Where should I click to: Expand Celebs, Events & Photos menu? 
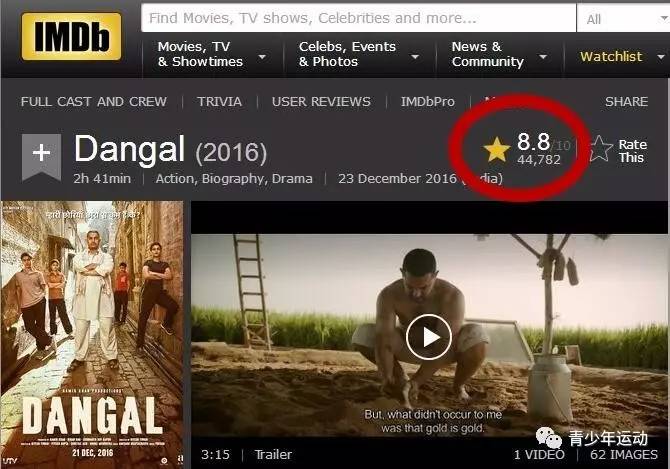[x=359, y=54]
